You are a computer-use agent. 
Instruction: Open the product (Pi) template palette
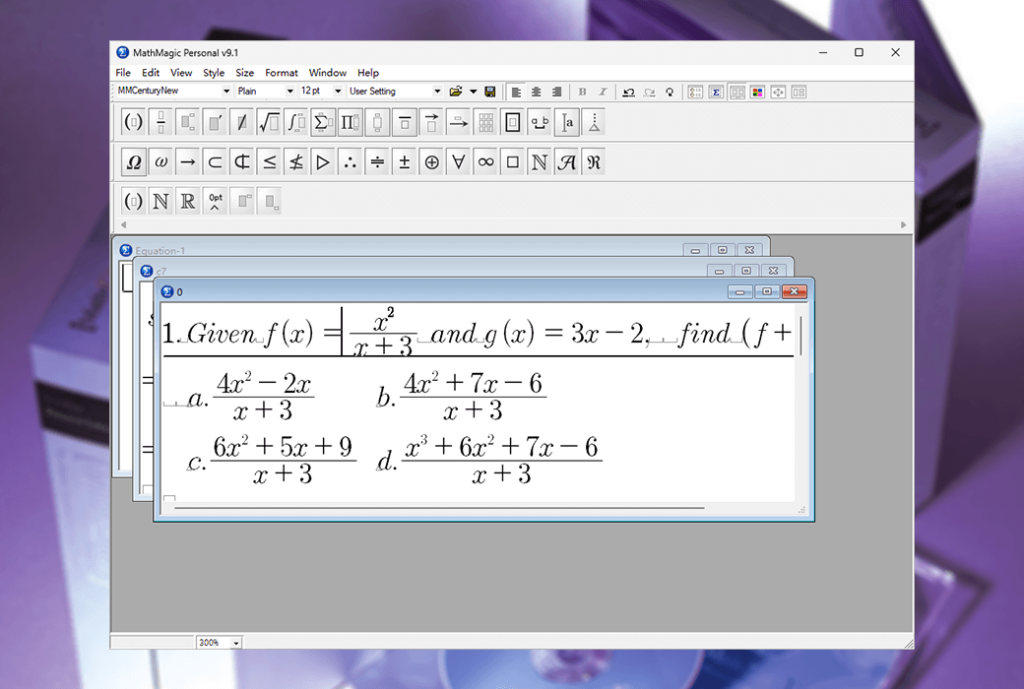[350, 122]
